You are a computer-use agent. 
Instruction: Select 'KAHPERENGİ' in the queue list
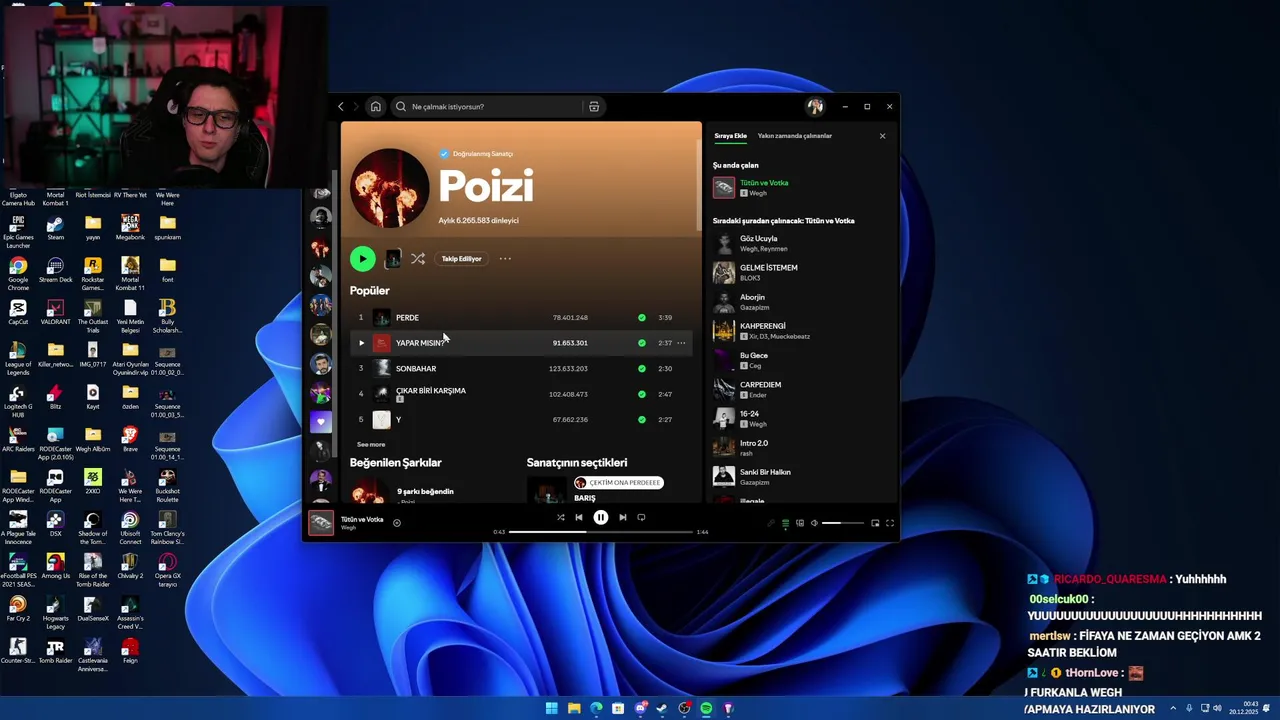click(762, 326)
